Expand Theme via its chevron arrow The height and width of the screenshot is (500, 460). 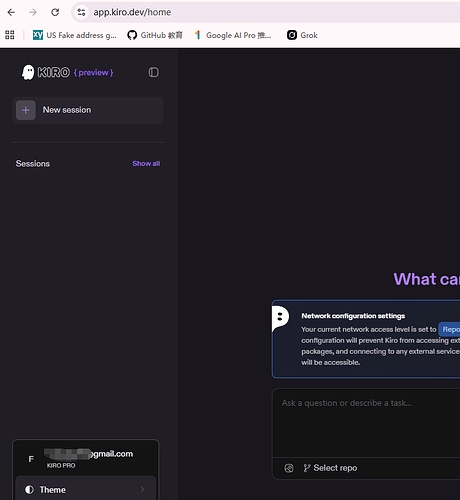pyautogui.click(x=142, y=490)
